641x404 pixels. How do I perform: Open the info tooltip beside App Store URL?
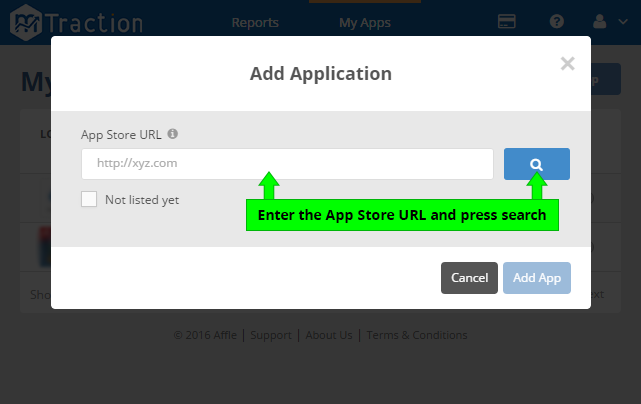point(173,134)
